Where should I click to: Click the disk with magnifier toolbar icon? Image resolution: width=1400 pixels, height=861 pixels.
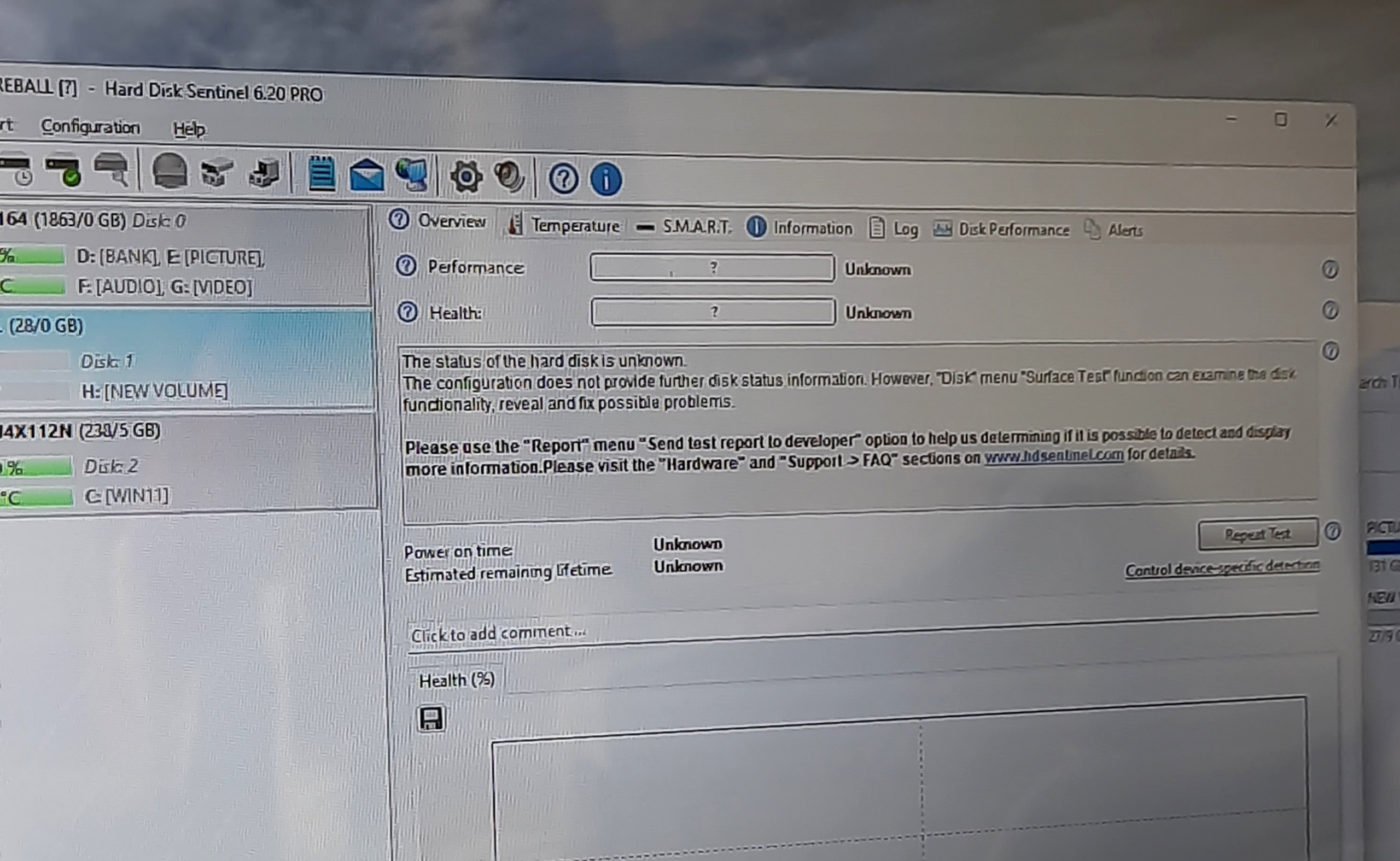(112, 169)
